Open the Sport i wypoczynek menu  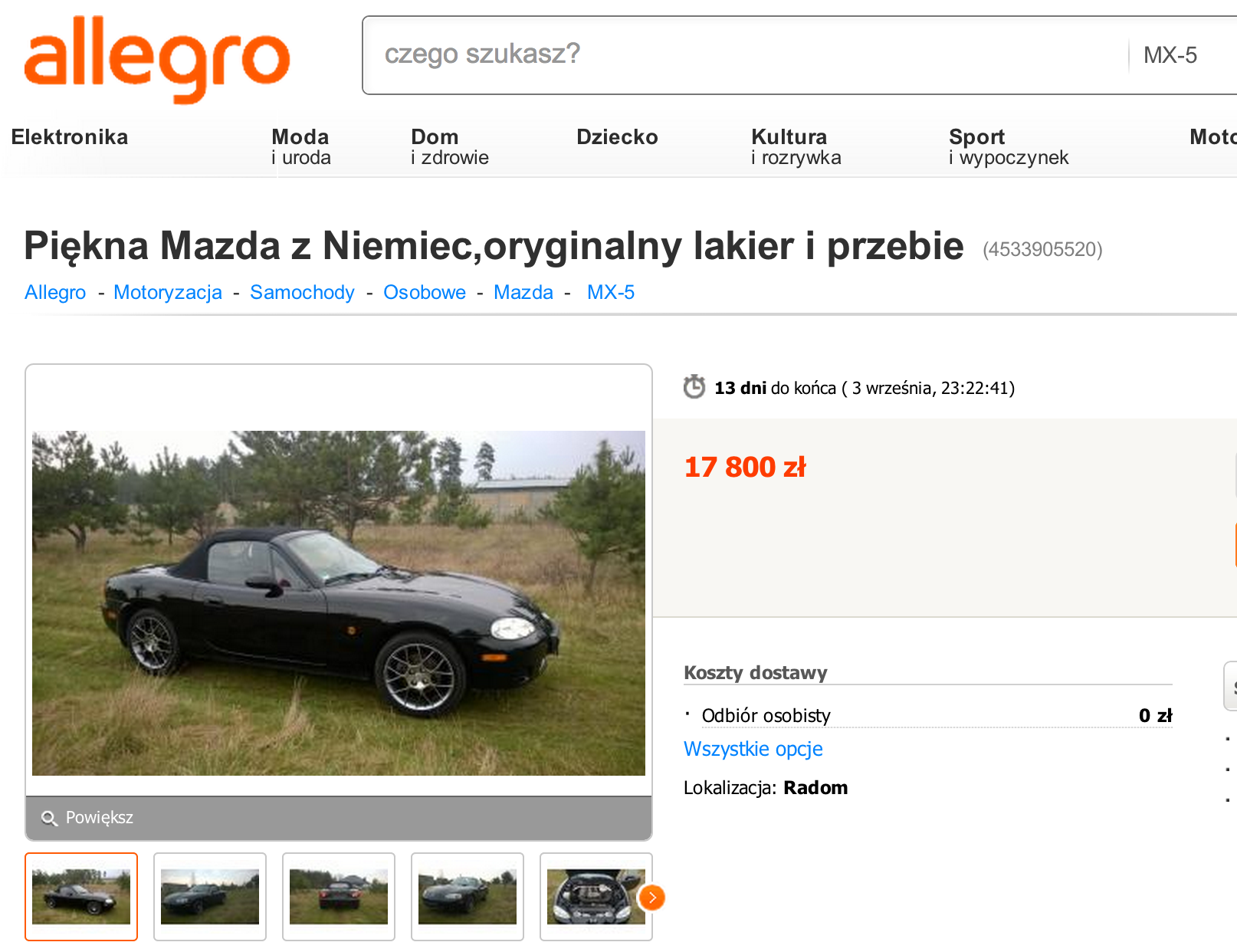pyautogui.click(x=1009, y=146)
